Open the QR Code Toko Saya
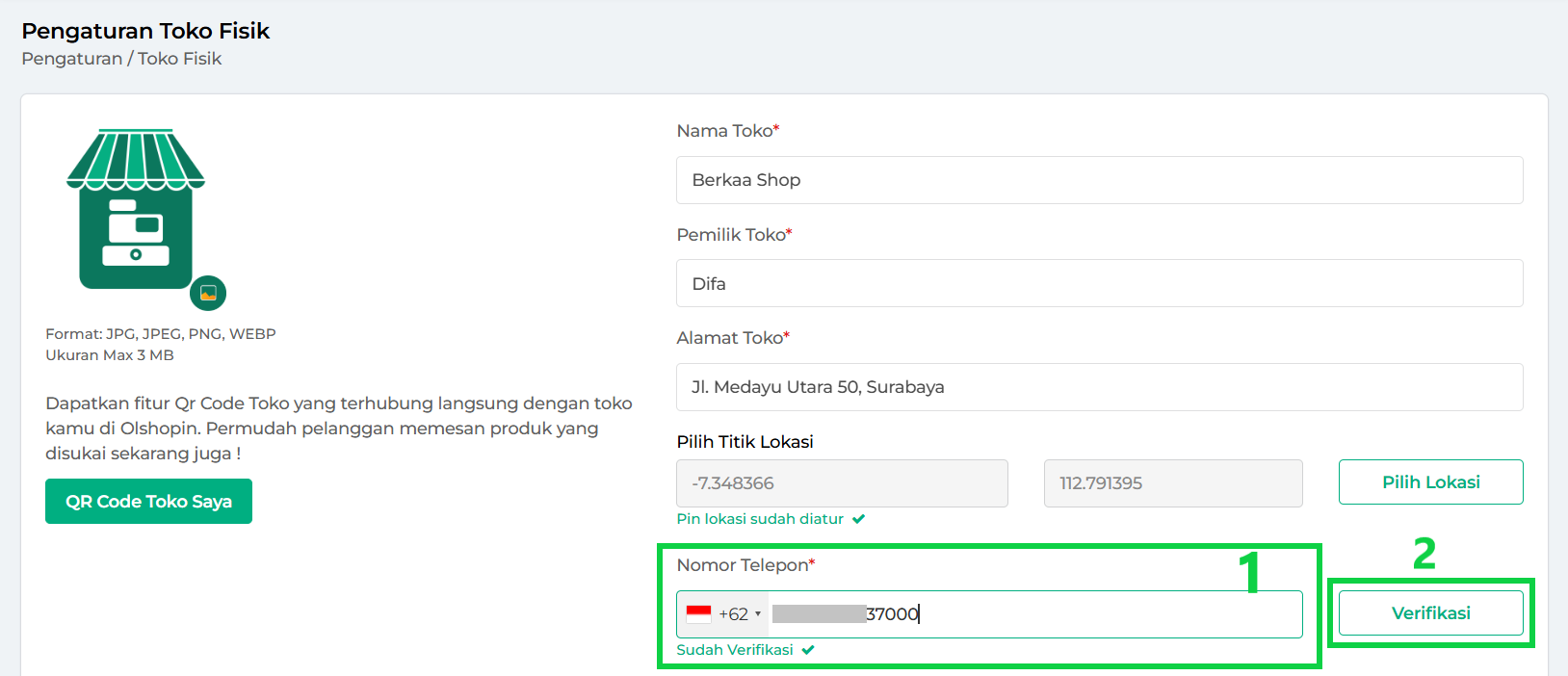This screenshot has height=676, width=1568. coord(148,502)
